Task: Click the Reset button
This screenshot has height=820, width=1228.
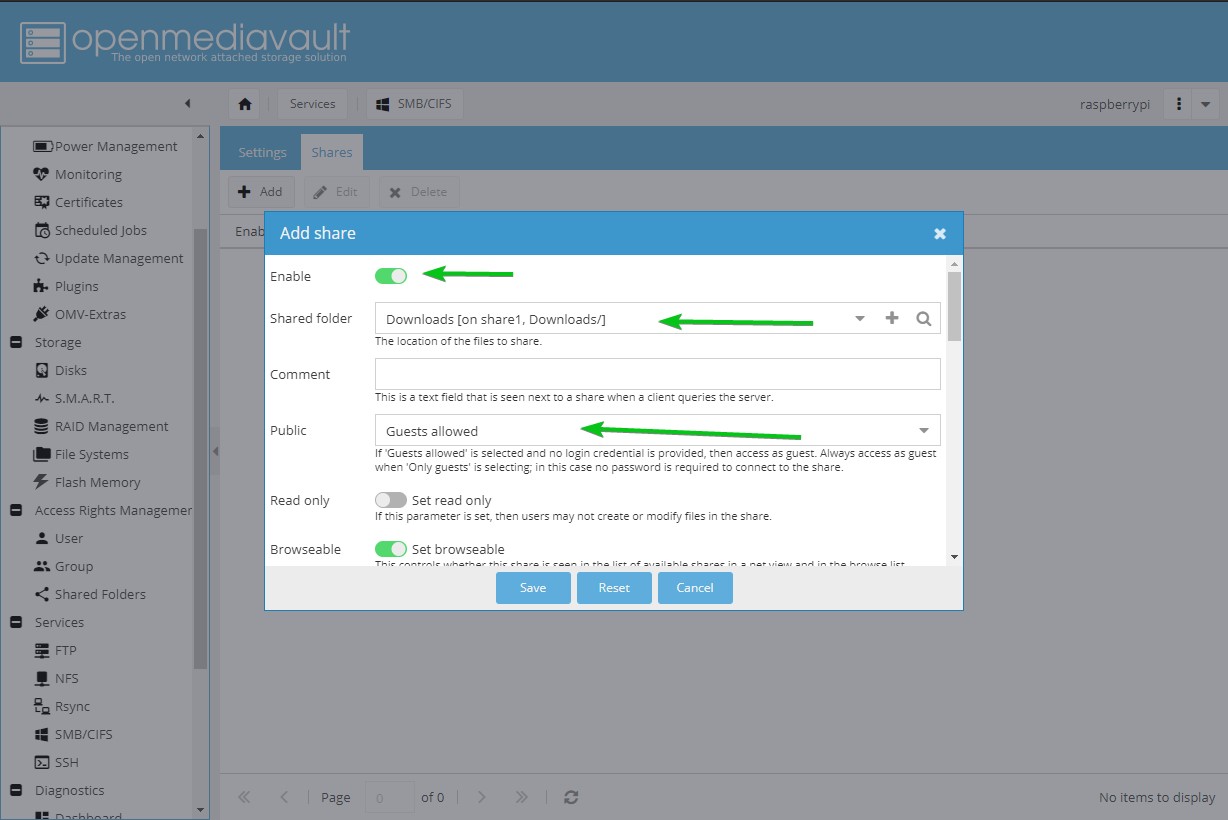Action: [614, 587]
